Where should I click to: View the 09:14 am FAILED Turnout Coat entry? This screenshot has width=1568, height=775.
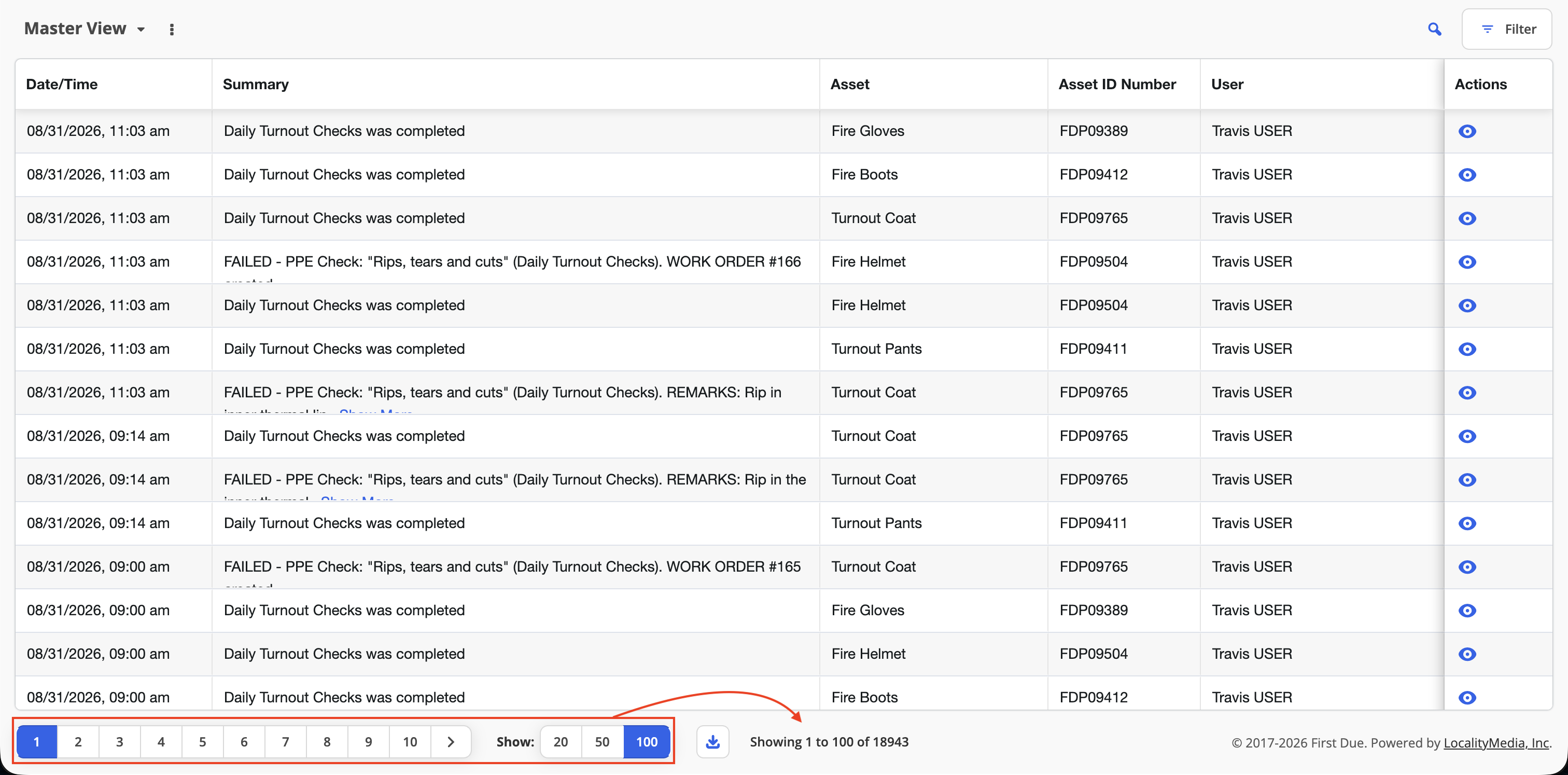click(1467, 480)
